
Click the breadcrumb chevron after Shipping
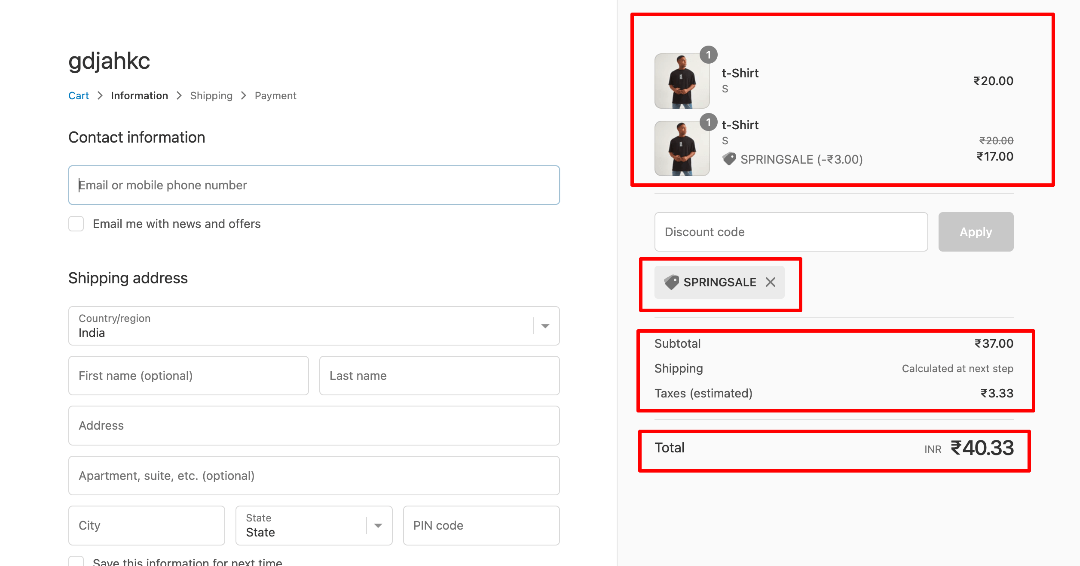(243, 96)
